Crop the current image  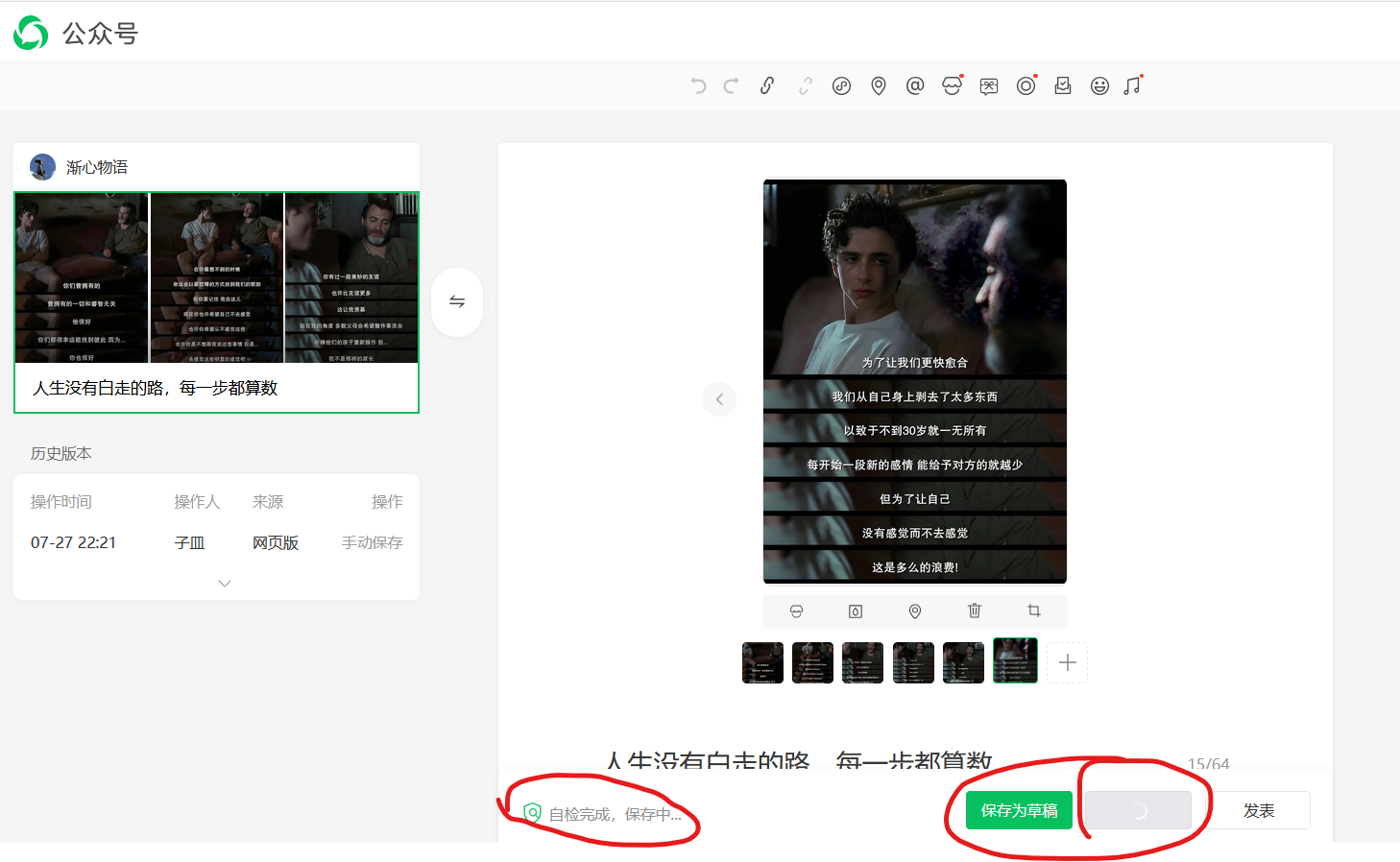(1034, 611)
